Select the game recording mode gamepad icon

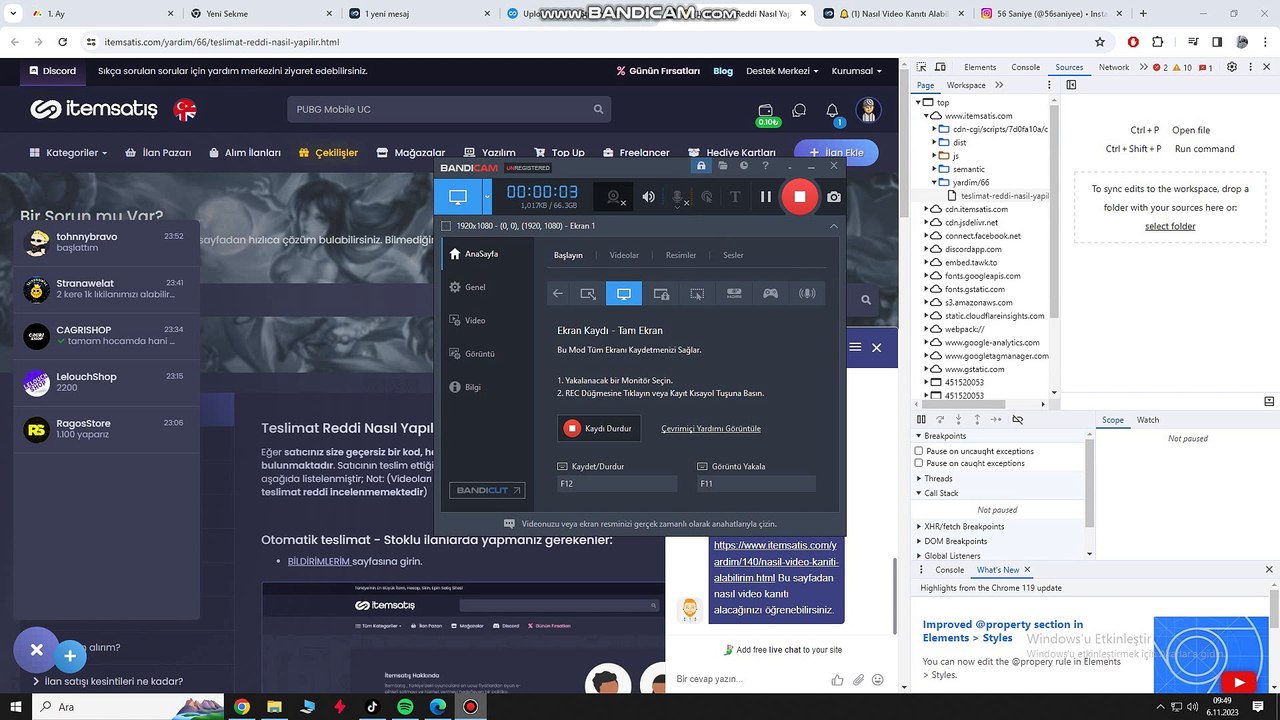[770, 294]
